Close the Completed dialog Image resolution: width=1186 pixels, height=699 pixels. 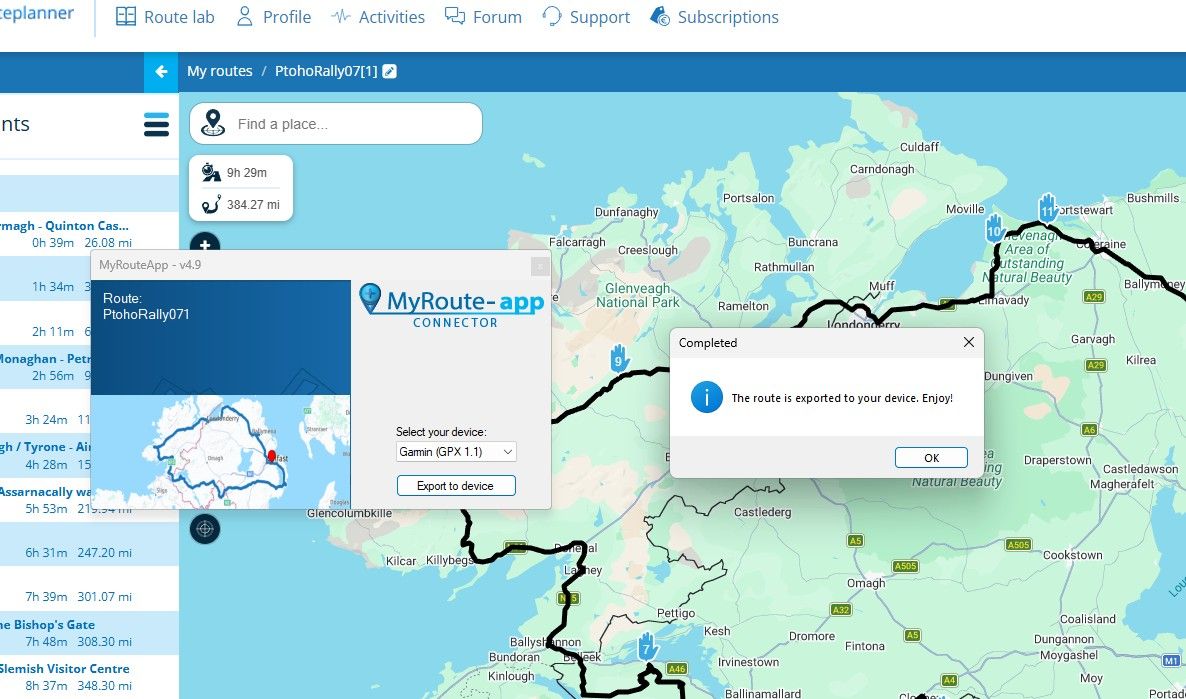pyautogui.click(x=968, y=343)
